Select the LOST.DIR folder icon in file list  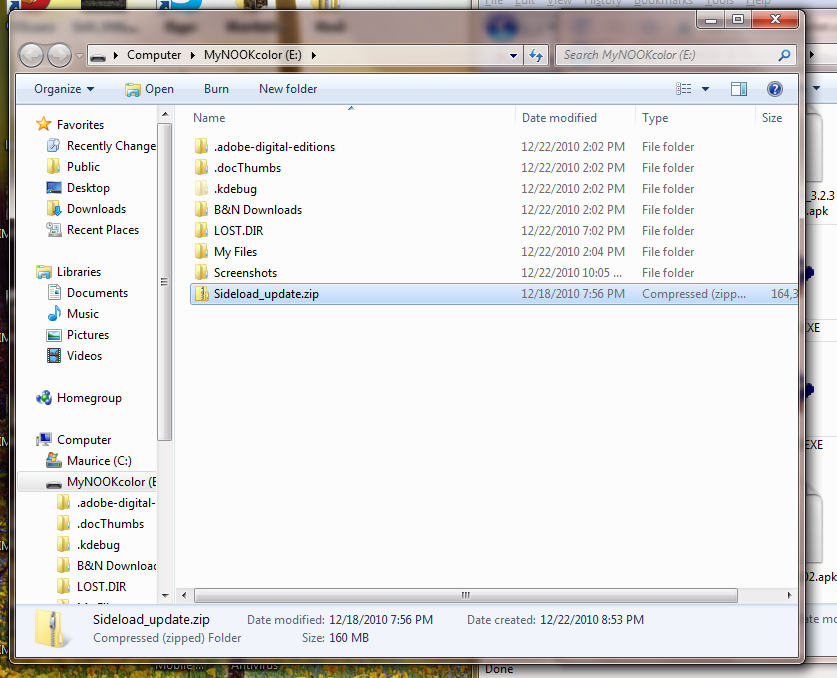[201, 231]
